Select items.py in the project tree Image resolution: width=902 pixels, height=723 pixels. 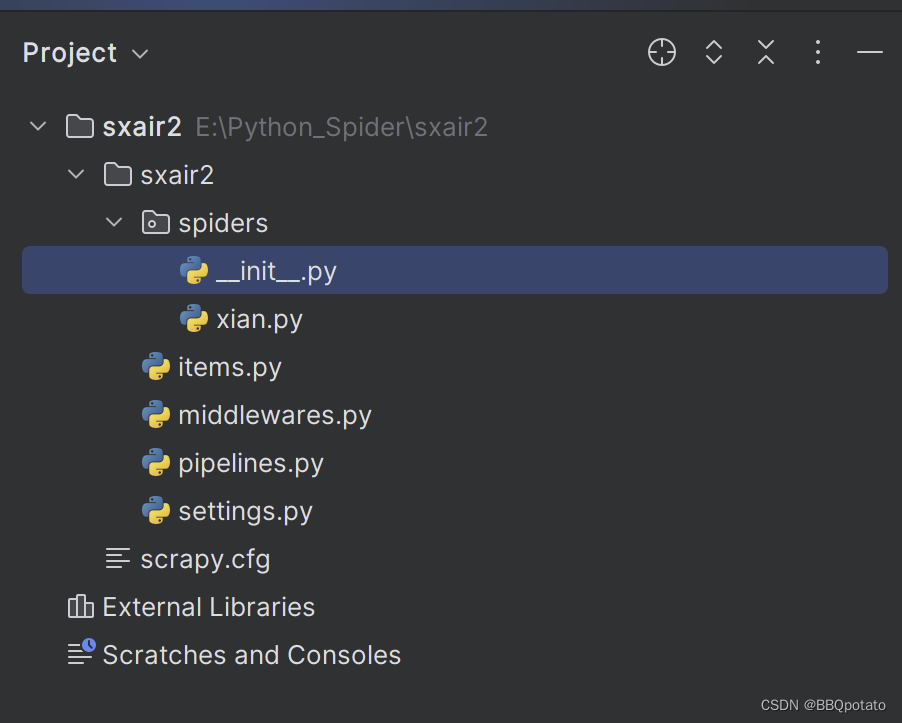pos(229,367)
